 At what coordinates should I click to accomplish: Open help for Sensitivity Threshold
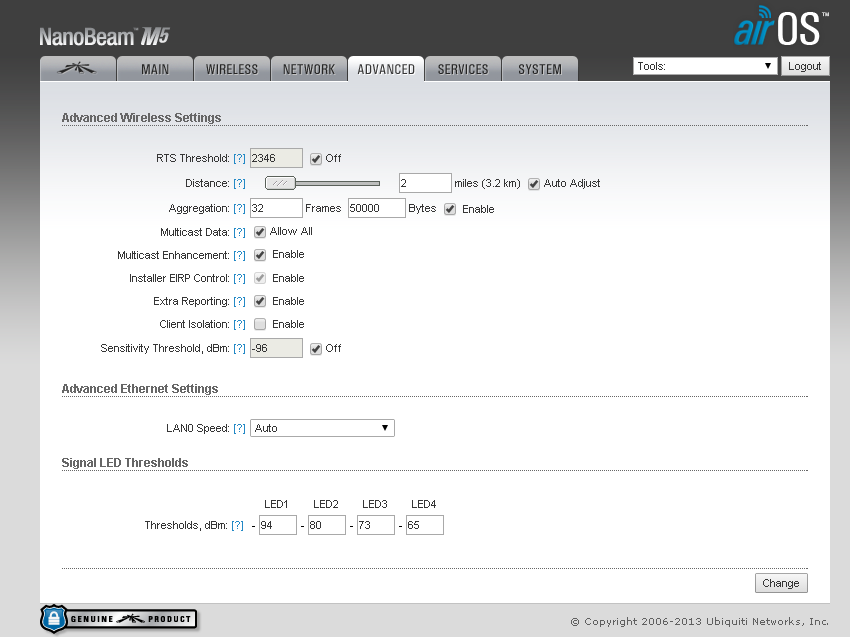pyautogui.click(x=239, y=348)
